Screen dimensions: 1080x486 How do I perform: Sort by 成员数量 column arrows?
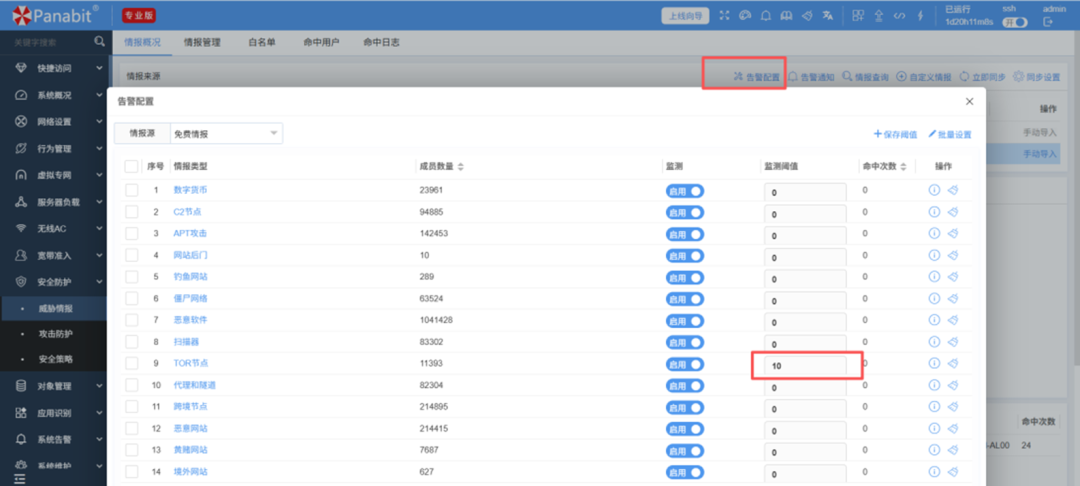pos(461,167)
